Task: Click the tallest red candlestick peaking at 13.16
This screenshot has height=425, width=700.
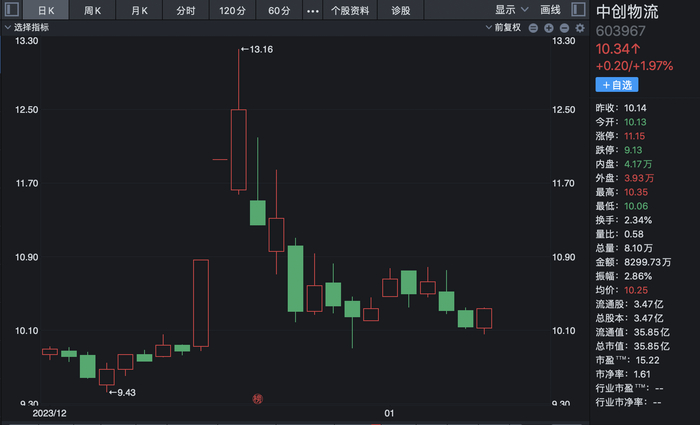Action: click(x=238, y=149)
